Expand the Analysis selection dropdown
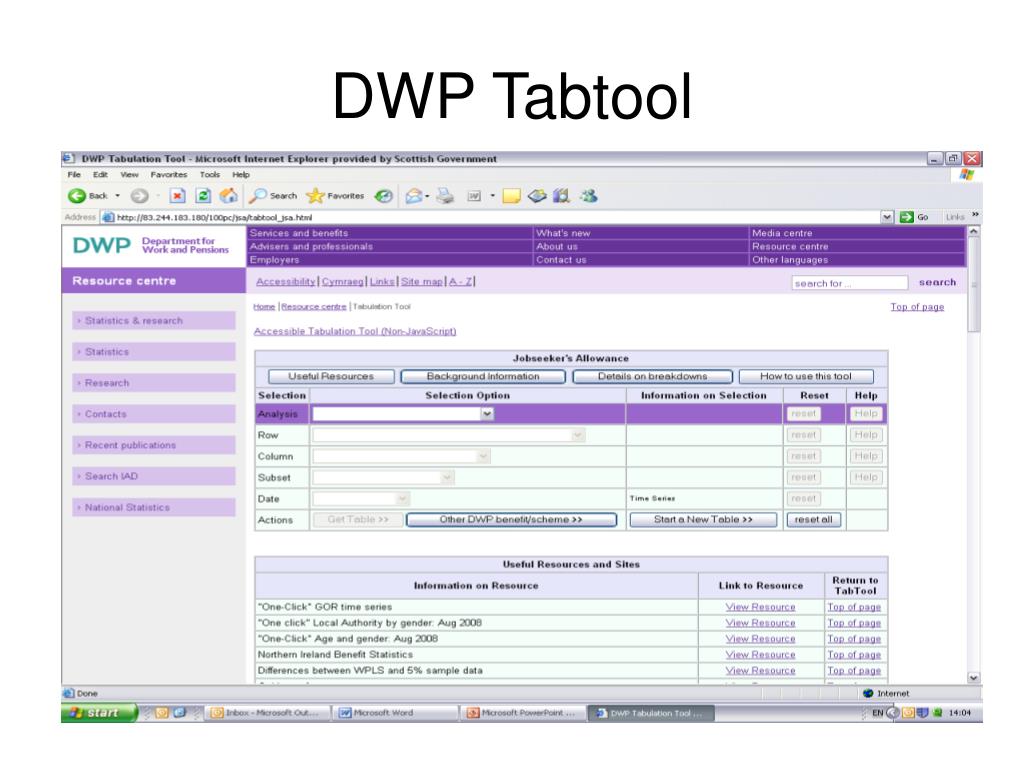This screenshot has width=1024, height=768. (487, 414)
